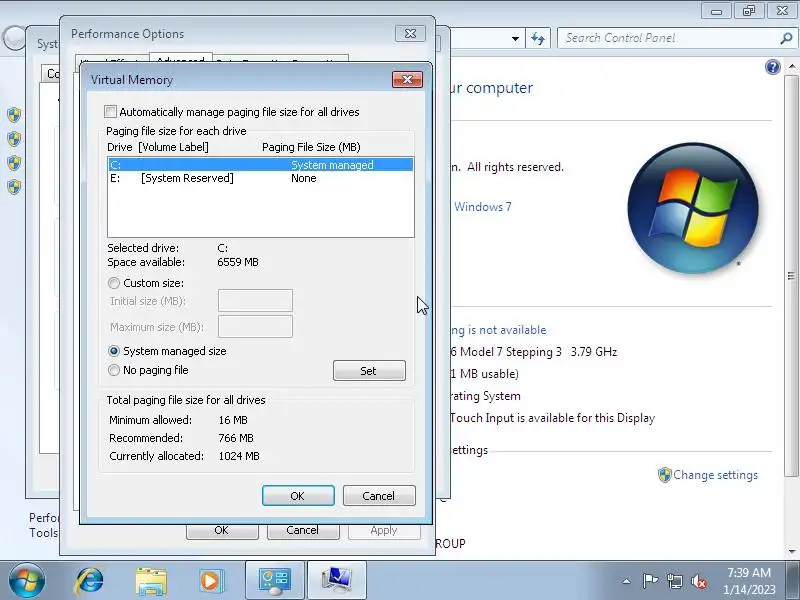Viewport: 800px width, 600px height.
Task: Click the Control Panel scrollbar thumb
Action: click(x=791, y=276)
